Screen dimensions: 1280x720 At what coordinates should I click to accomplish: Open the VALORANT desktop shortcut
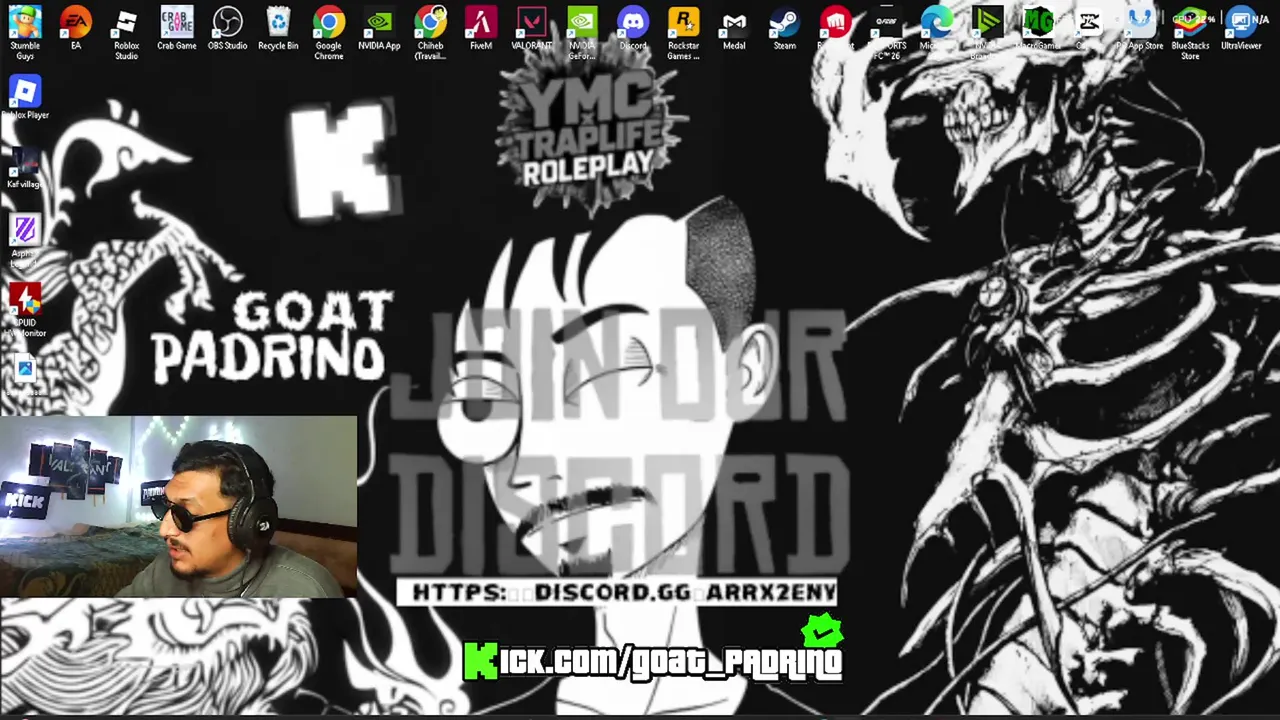click(531, 28)
